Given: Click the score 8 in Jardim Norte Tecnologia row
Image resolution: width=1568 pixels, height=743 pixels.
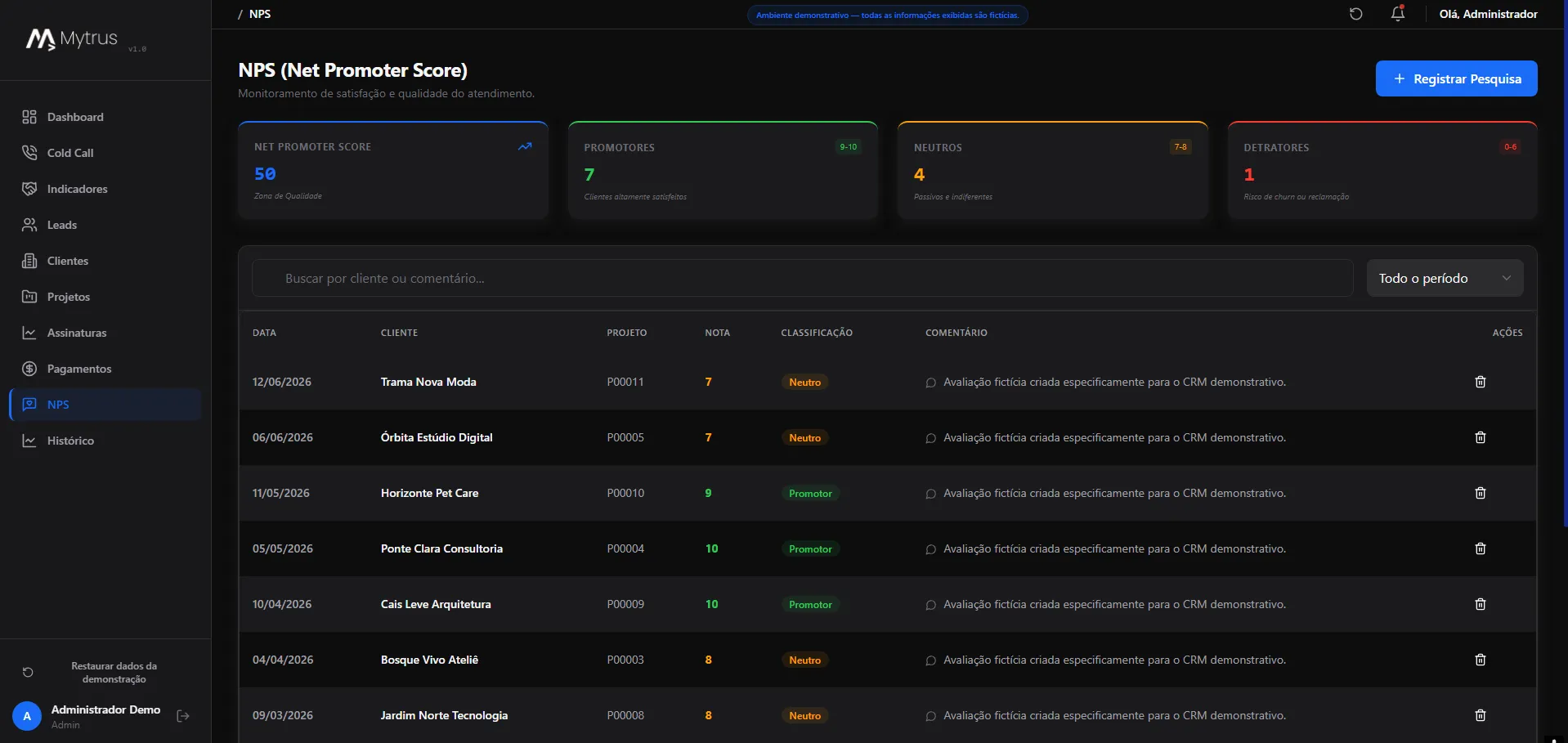Looking at the screenshot, I should point(708,715).
